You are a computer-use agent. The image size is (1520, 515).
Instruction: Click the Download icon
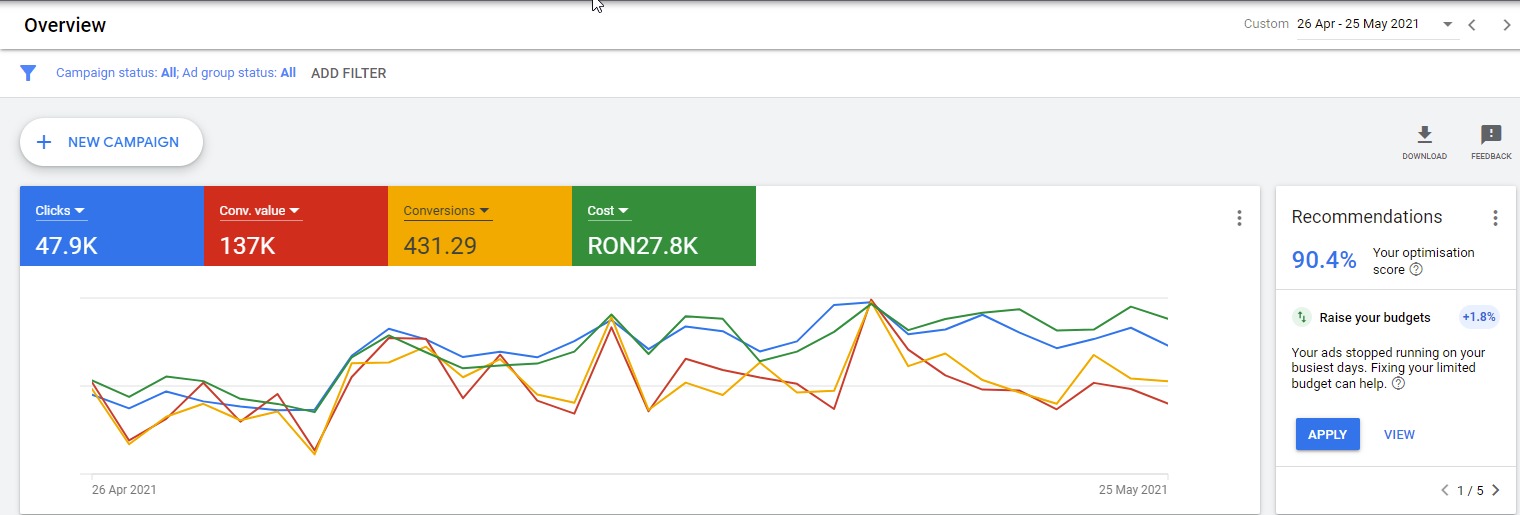[x=1424, y=136]
